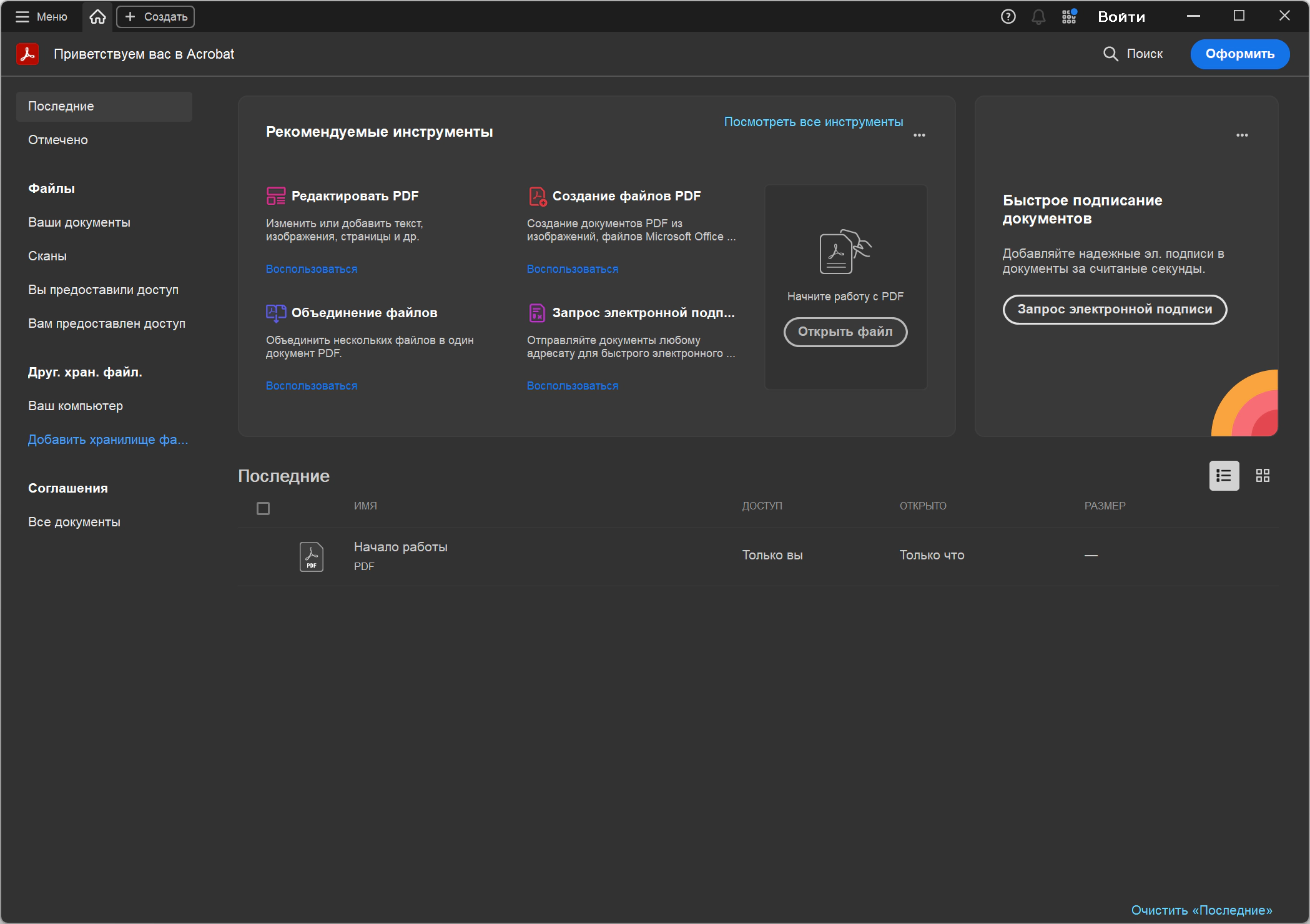Open Ваши документы in sidebar
This screenshot has width=1310, height=924.
[x=79, y=222]
